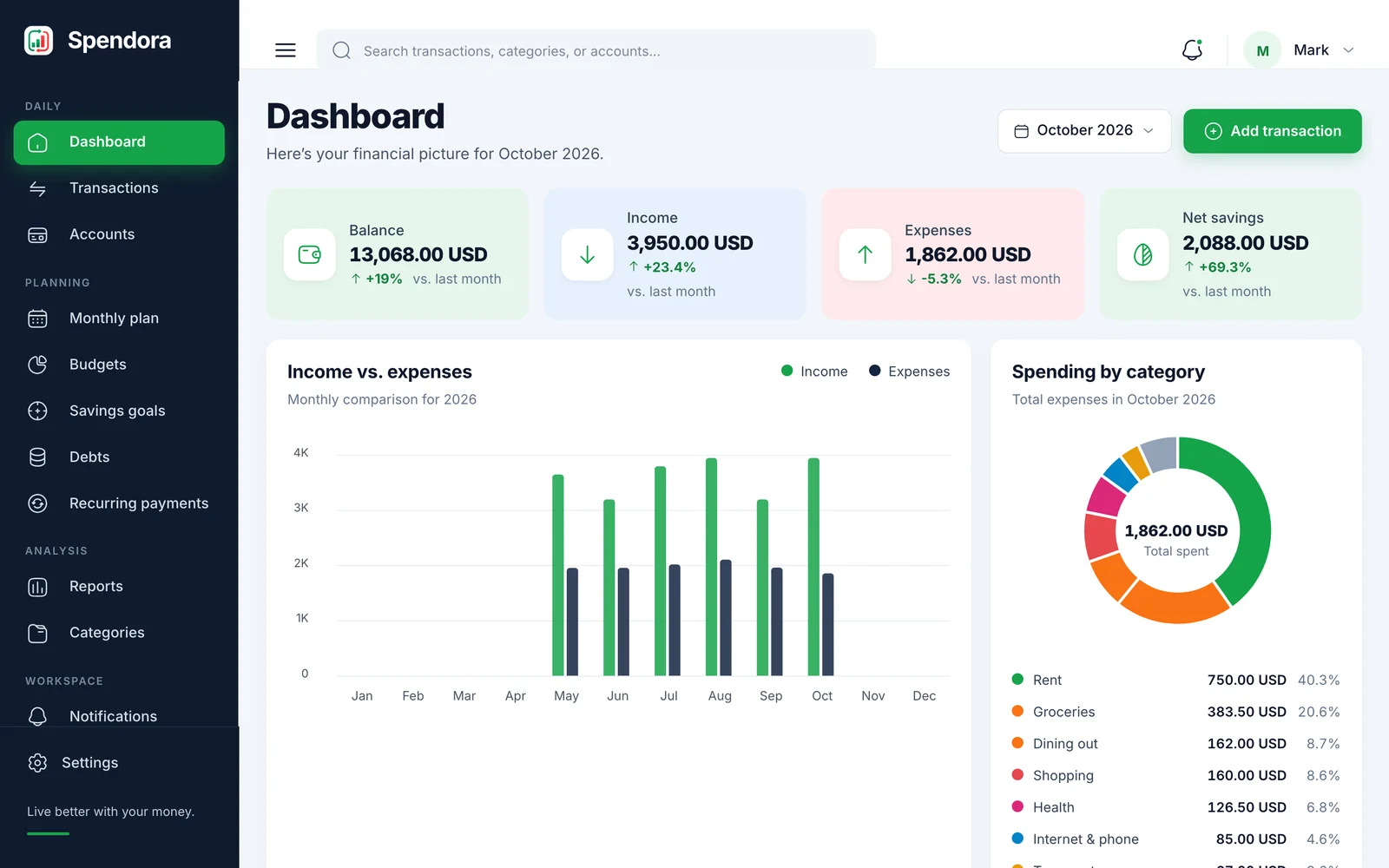The height and width of the screenshot is (868, 1389).
Task: Click the sidebar Notifications bell icon
Action: [x=37, y=716]
